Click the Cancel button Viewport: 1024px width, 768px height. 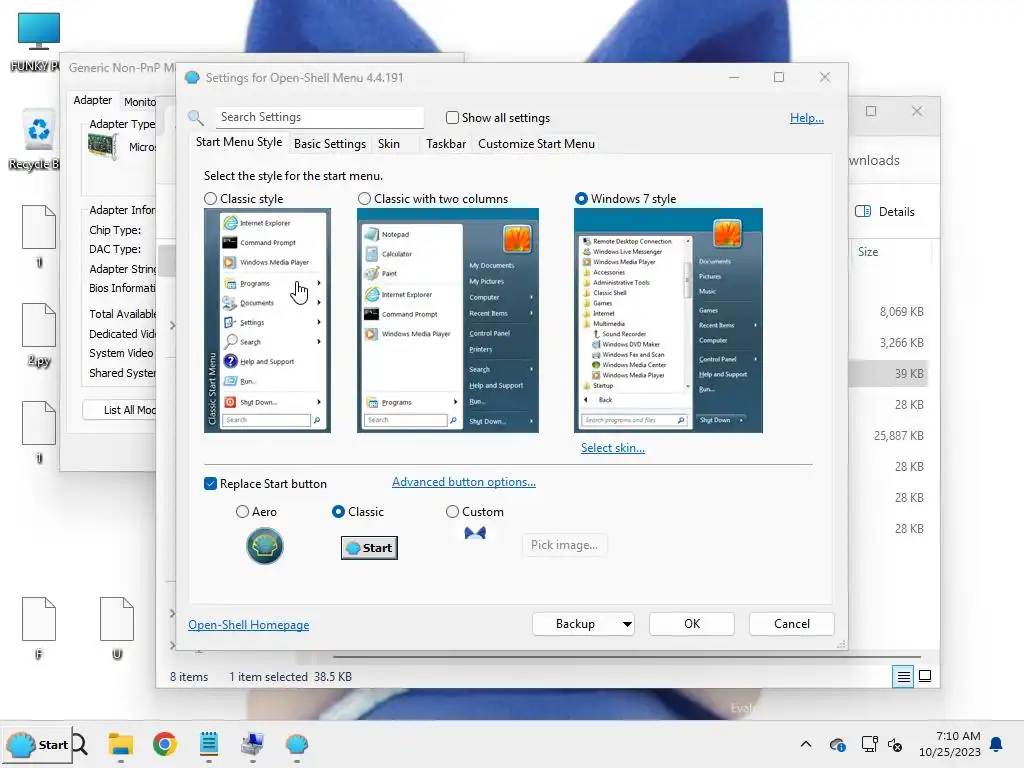pos(792,624)
